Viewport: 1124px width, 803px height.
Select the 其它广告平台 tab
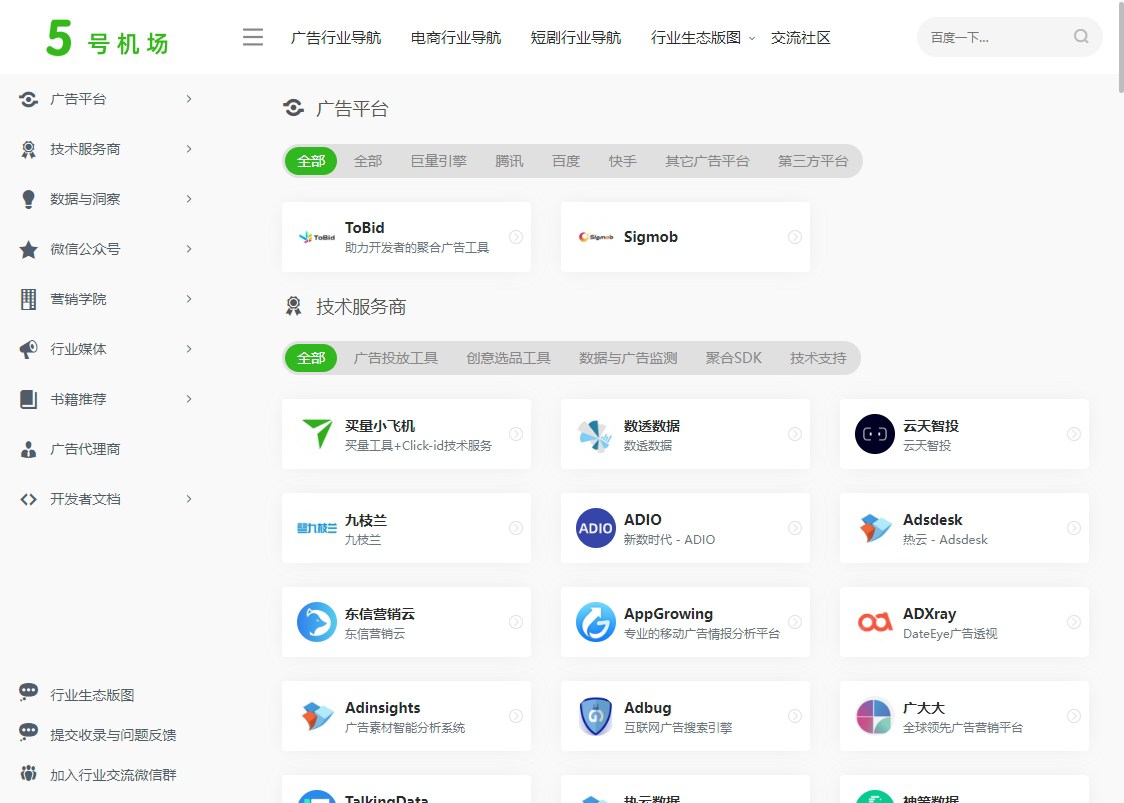(708, 161)
